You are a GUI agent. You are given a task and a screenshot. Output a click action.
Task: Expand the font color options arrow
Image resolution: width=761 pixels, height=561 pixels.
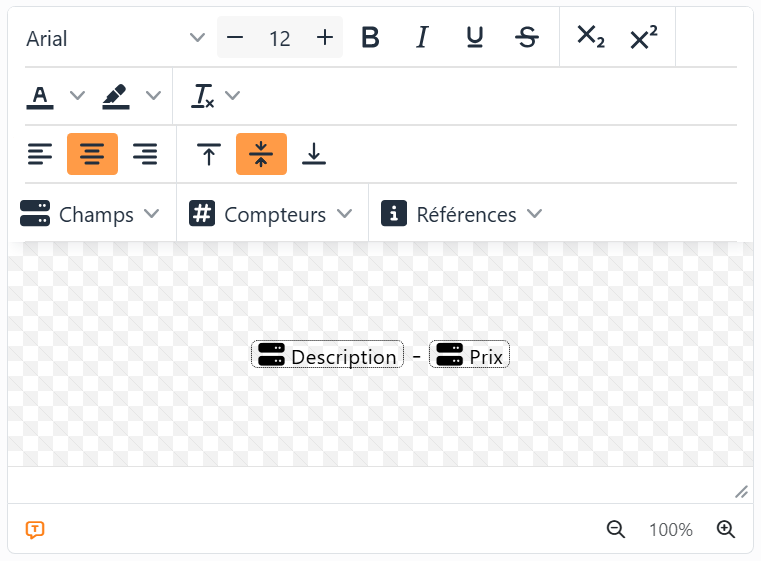(x=77, y=96)
